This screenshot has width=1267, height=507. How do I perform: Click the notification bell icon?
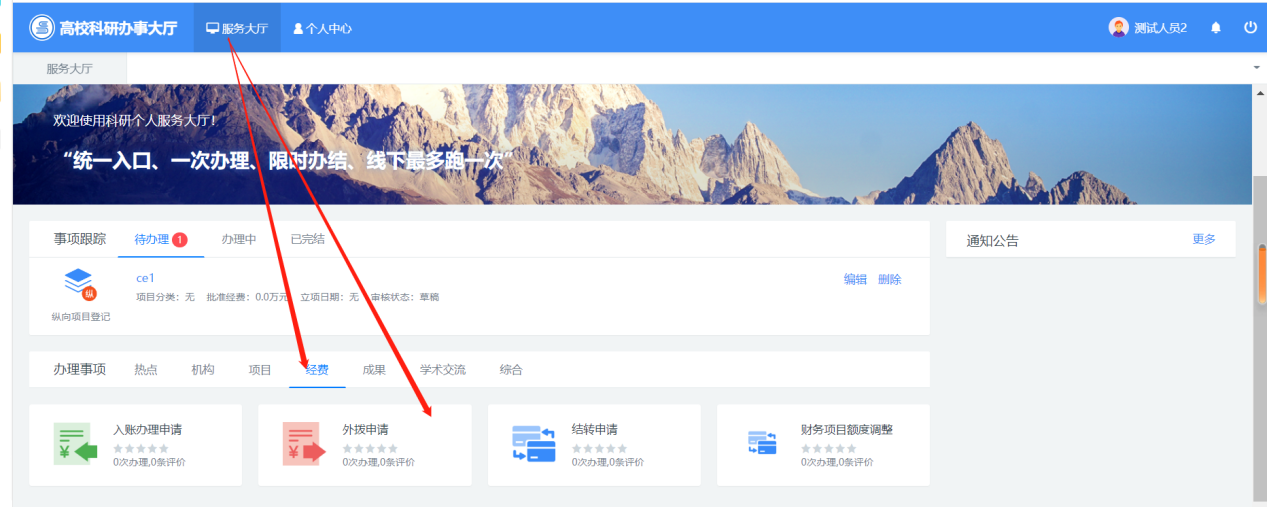[x=1216, y=28]
